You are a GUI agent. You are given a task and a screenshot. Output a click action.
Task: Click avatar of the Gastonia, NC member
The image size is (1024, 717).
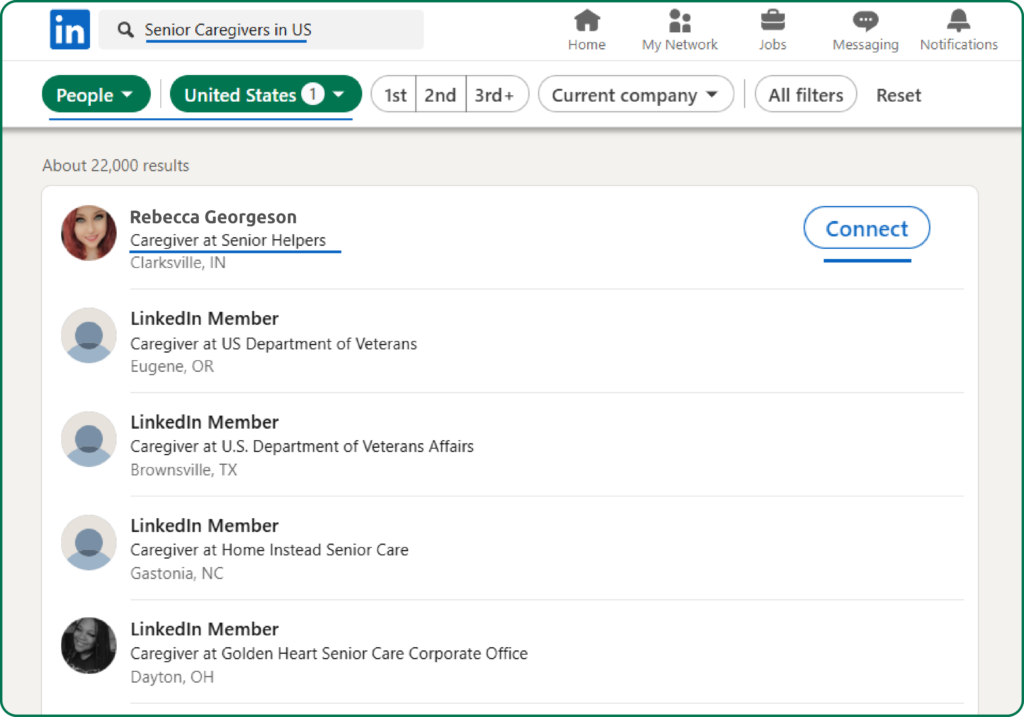click(89, 543)
